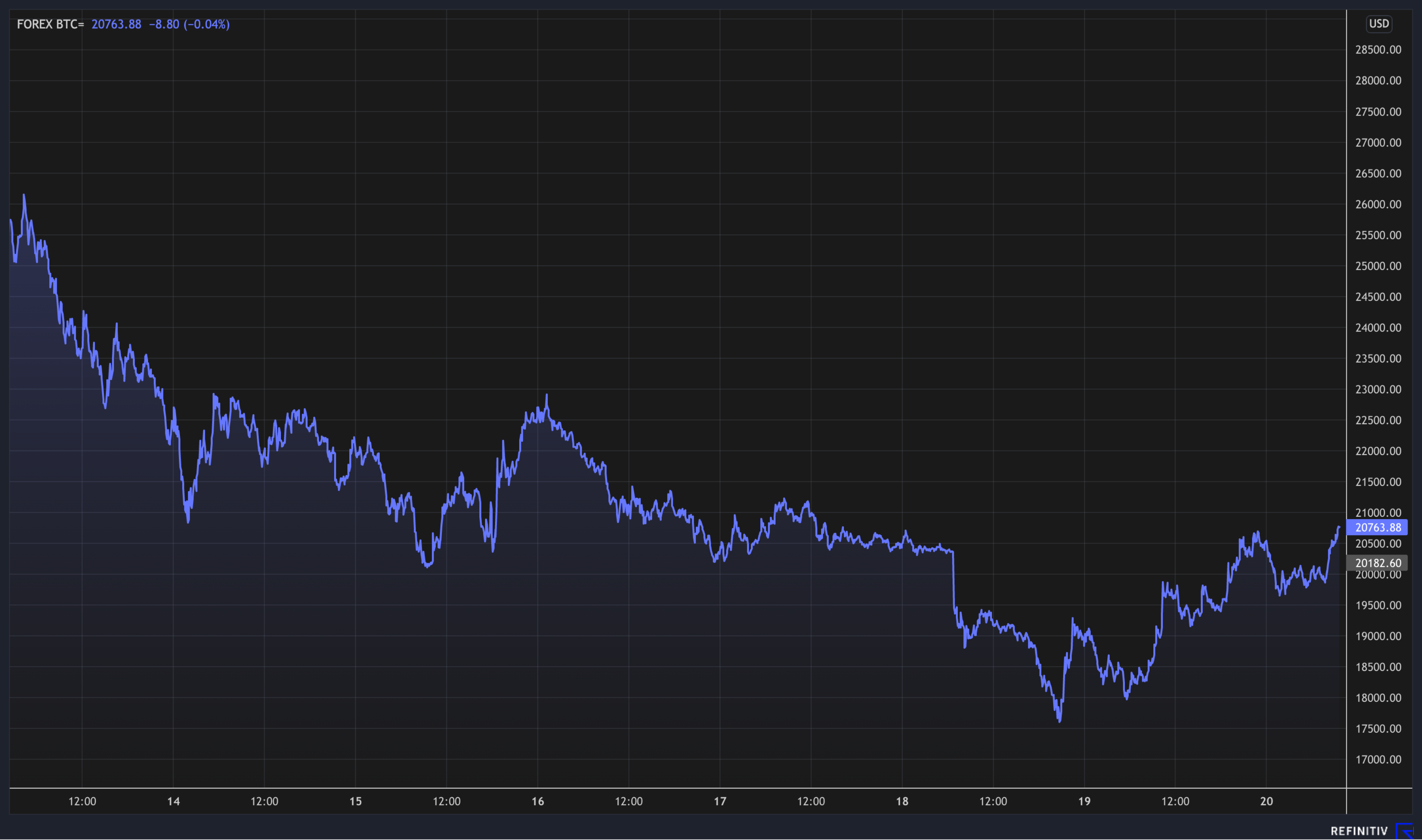Click the 24000.00 price axis label
Image resolution: width=1422 pixels, height=840 pixels.
click(x=1378, y=328)
